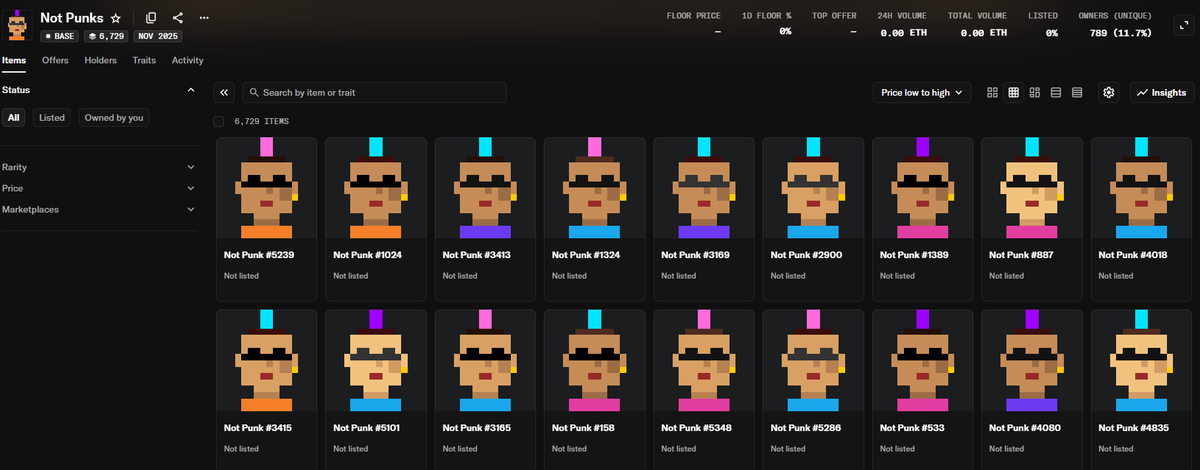This screenshot has height=470, width=1200.
Task: Click the Not Punk #4835 item name
Action: tap(1133, 428)
